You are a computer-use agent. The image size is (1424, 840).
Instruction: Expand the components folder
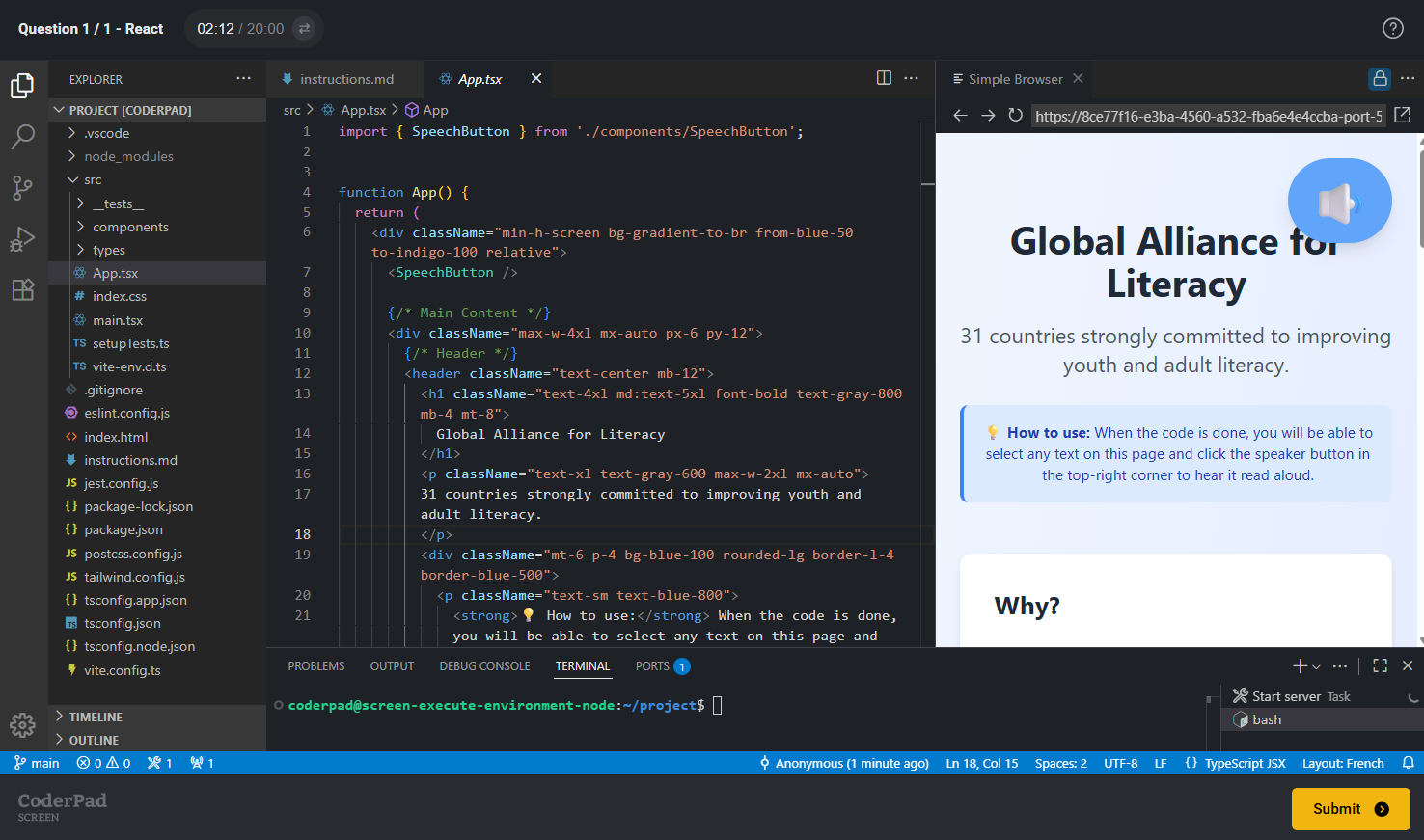pyautogui.click(x=130, y=227)
